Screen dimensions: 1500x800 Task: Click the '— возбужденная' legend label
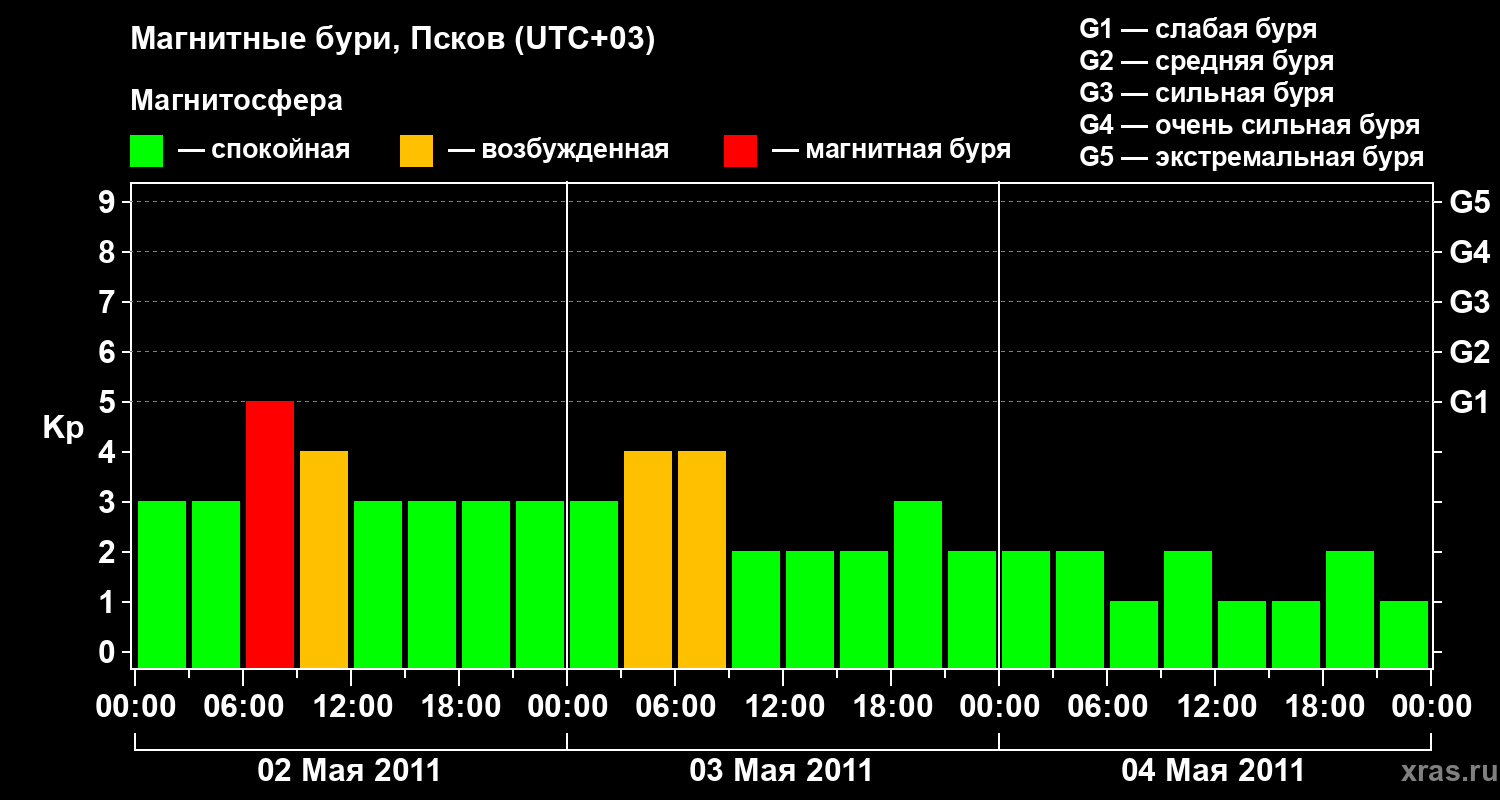pyautogui.click(x=558, y=151)
